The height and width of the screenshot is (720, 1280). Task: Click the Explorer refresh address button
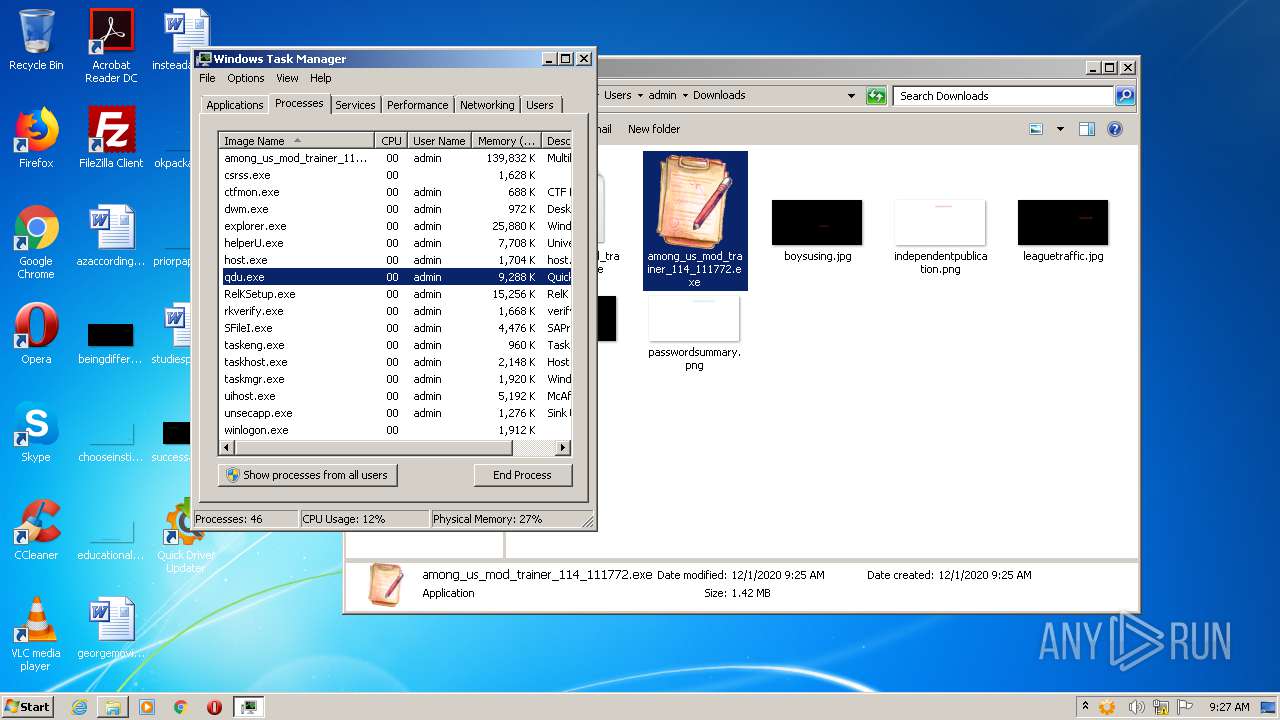point(876,96)
